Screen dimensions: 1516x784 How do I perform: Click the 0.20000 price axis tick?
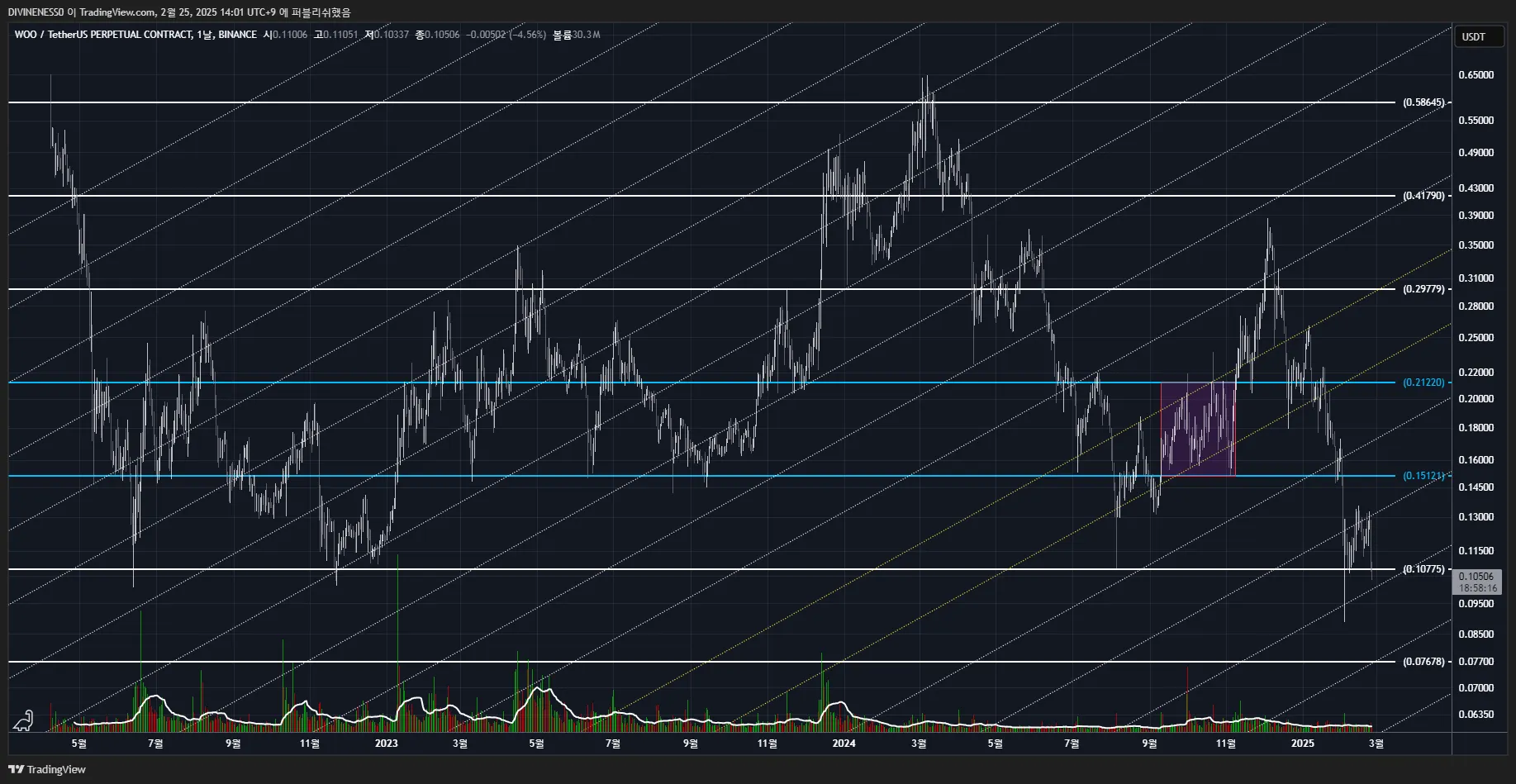[x=1476, y=399]
